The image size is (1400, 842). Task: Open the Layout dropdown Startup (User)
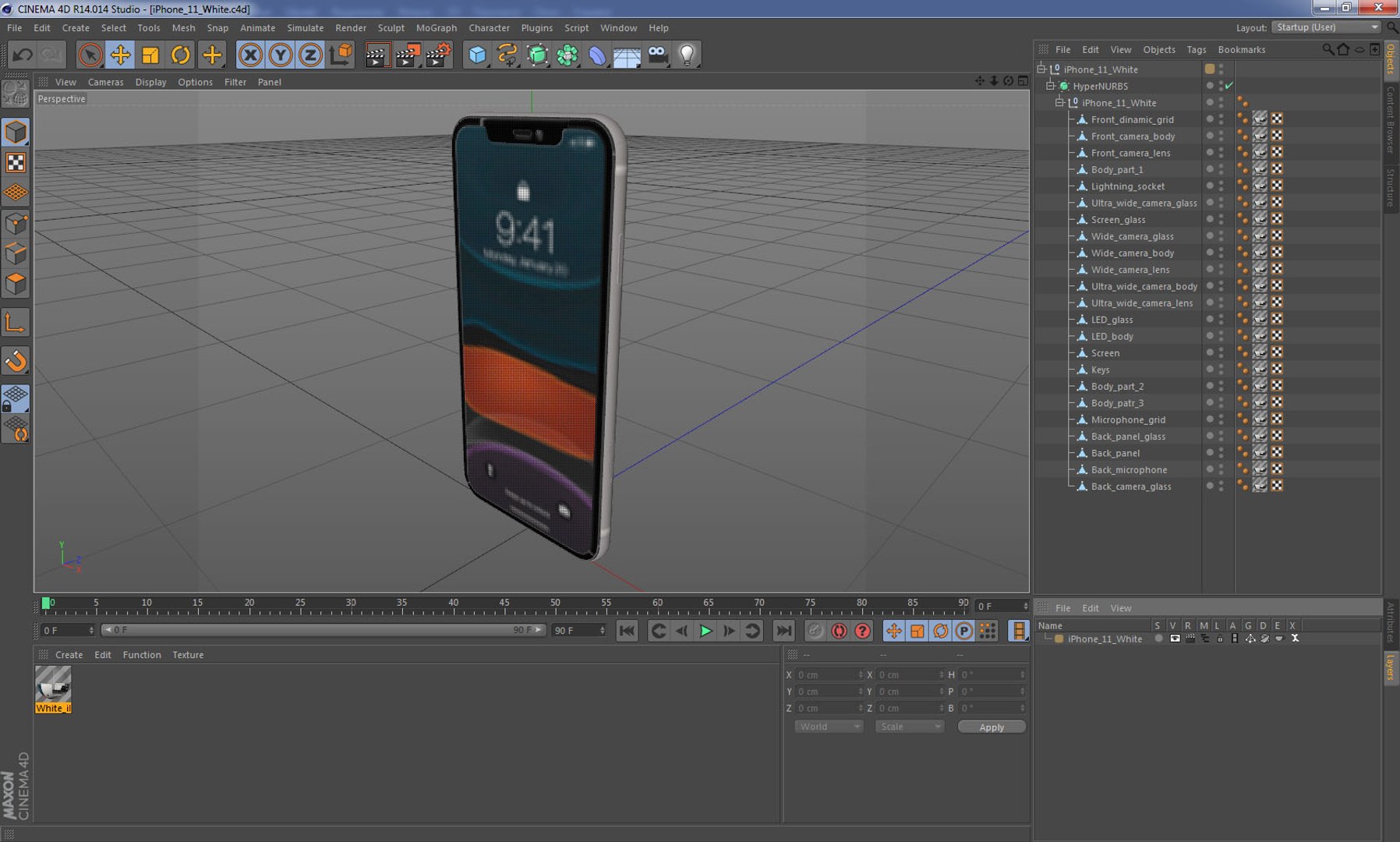point(1327,27)
